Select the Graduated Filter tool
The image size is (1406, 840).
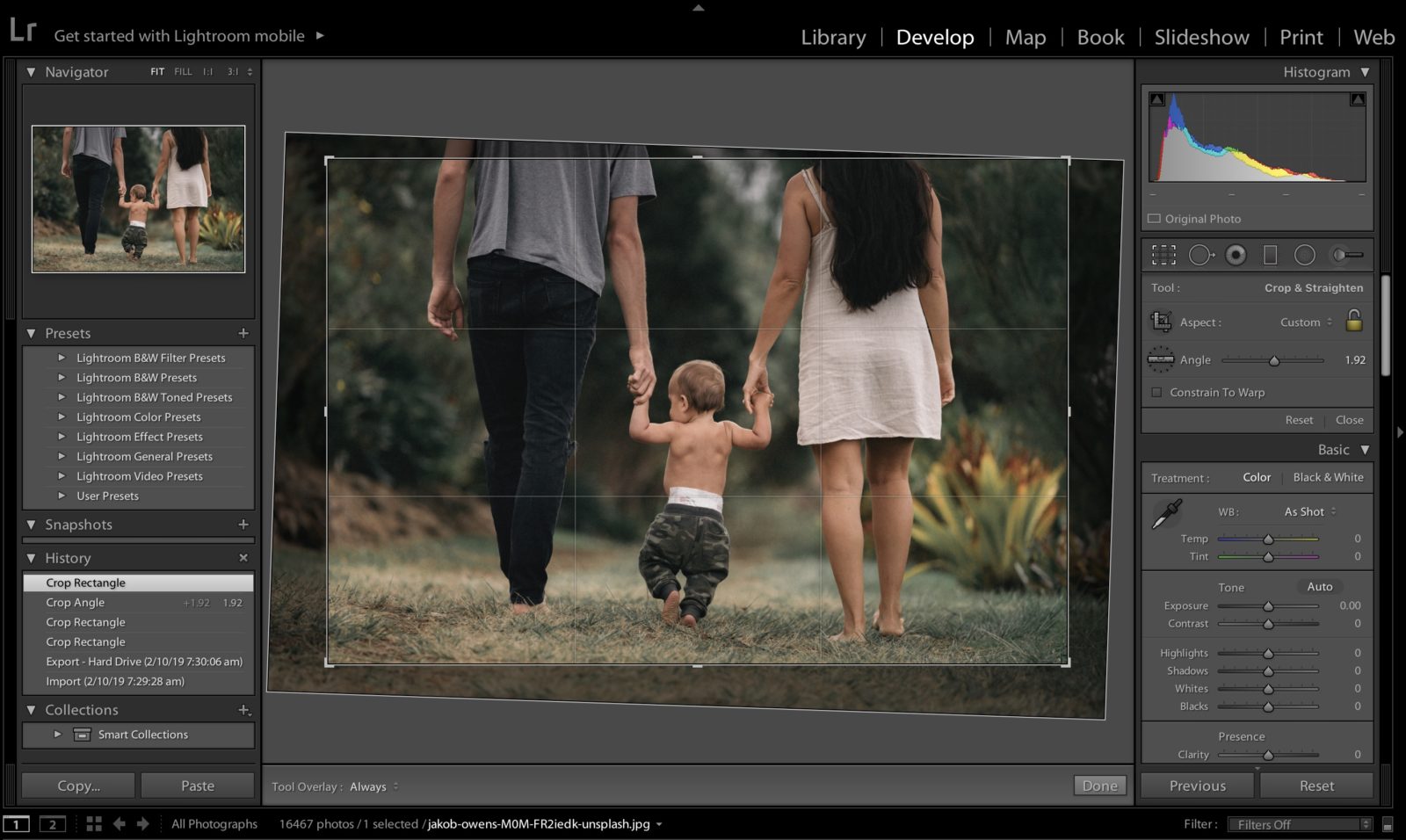pos(1270,255)
